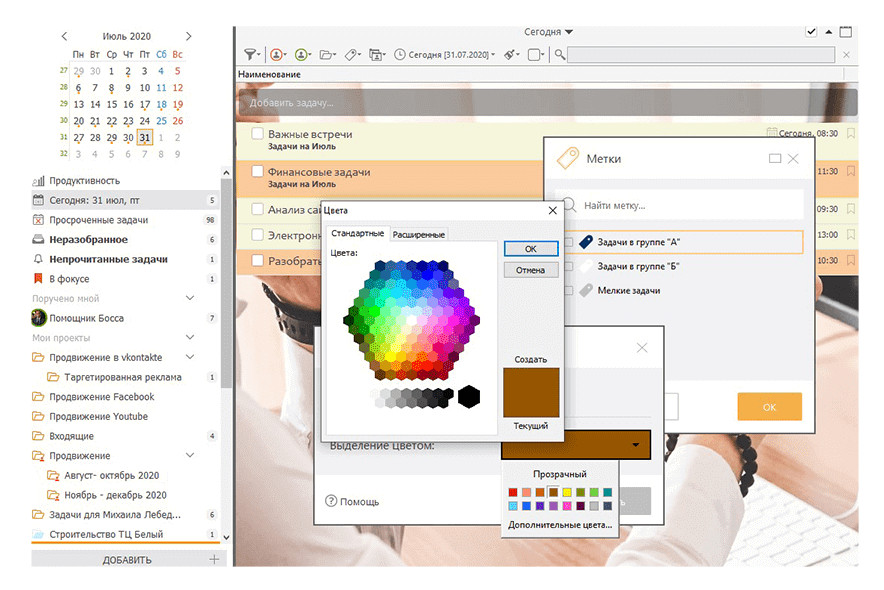Tick the checkbox for Задачи в группе "Б"
The height and width of the screenshot is (590, 884).
pos(569,267)
